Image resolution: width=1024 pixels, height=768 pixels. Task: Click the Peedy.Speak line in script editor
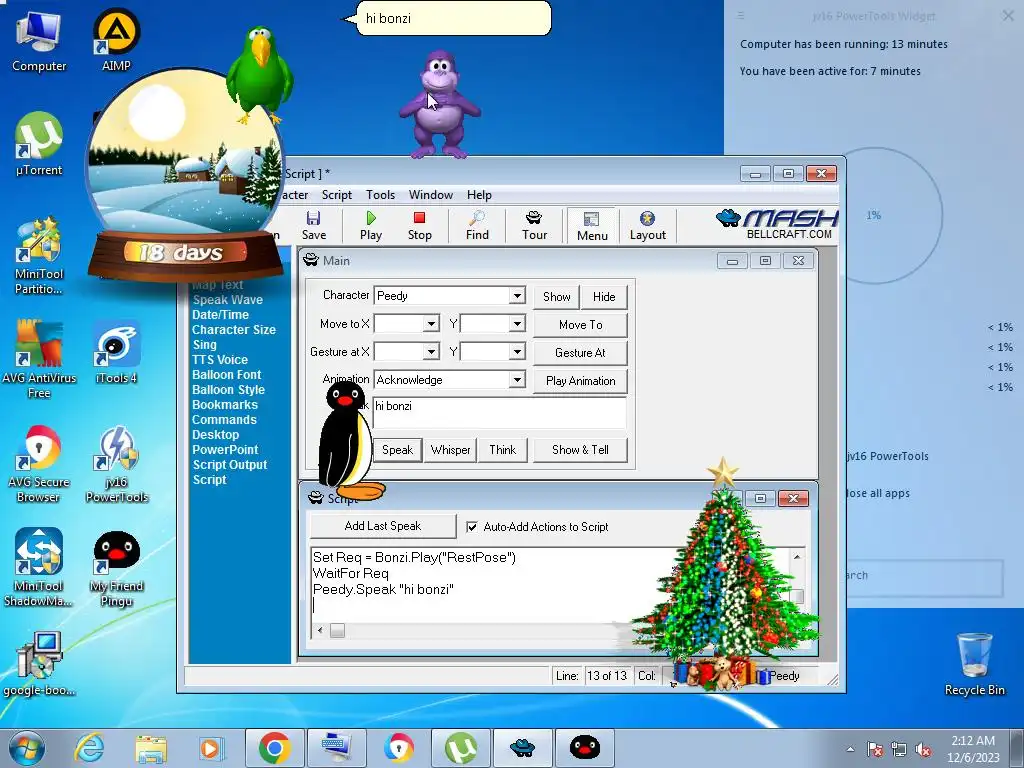pos(383,589)
